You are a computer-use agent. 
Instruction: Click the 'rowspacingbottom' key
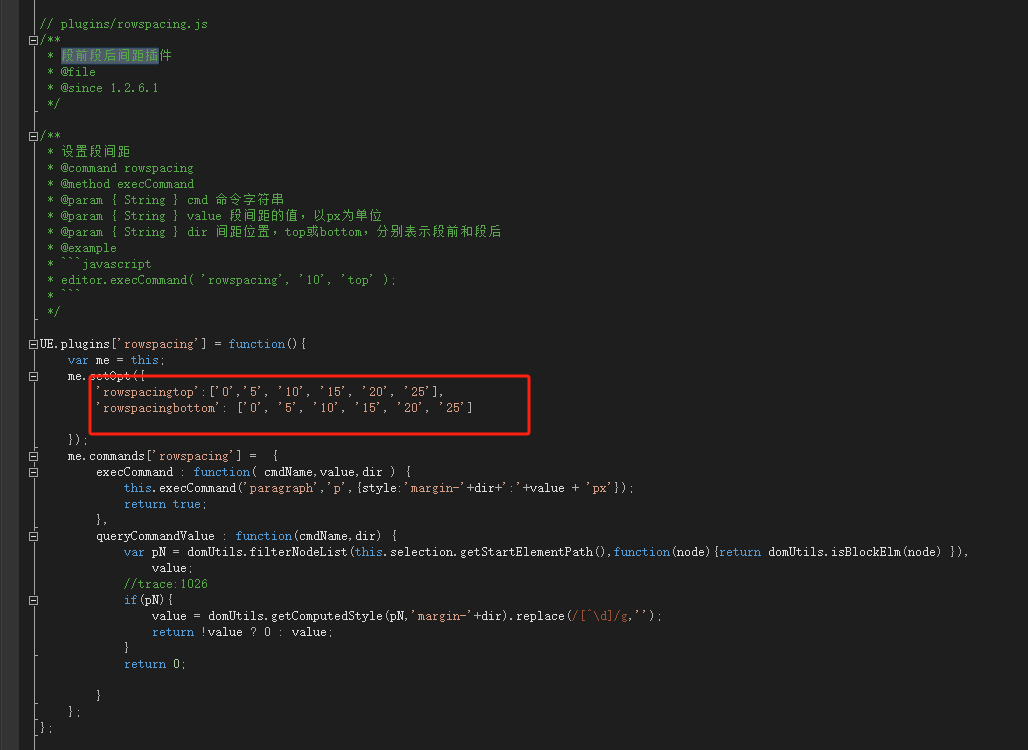pos(159,408)
